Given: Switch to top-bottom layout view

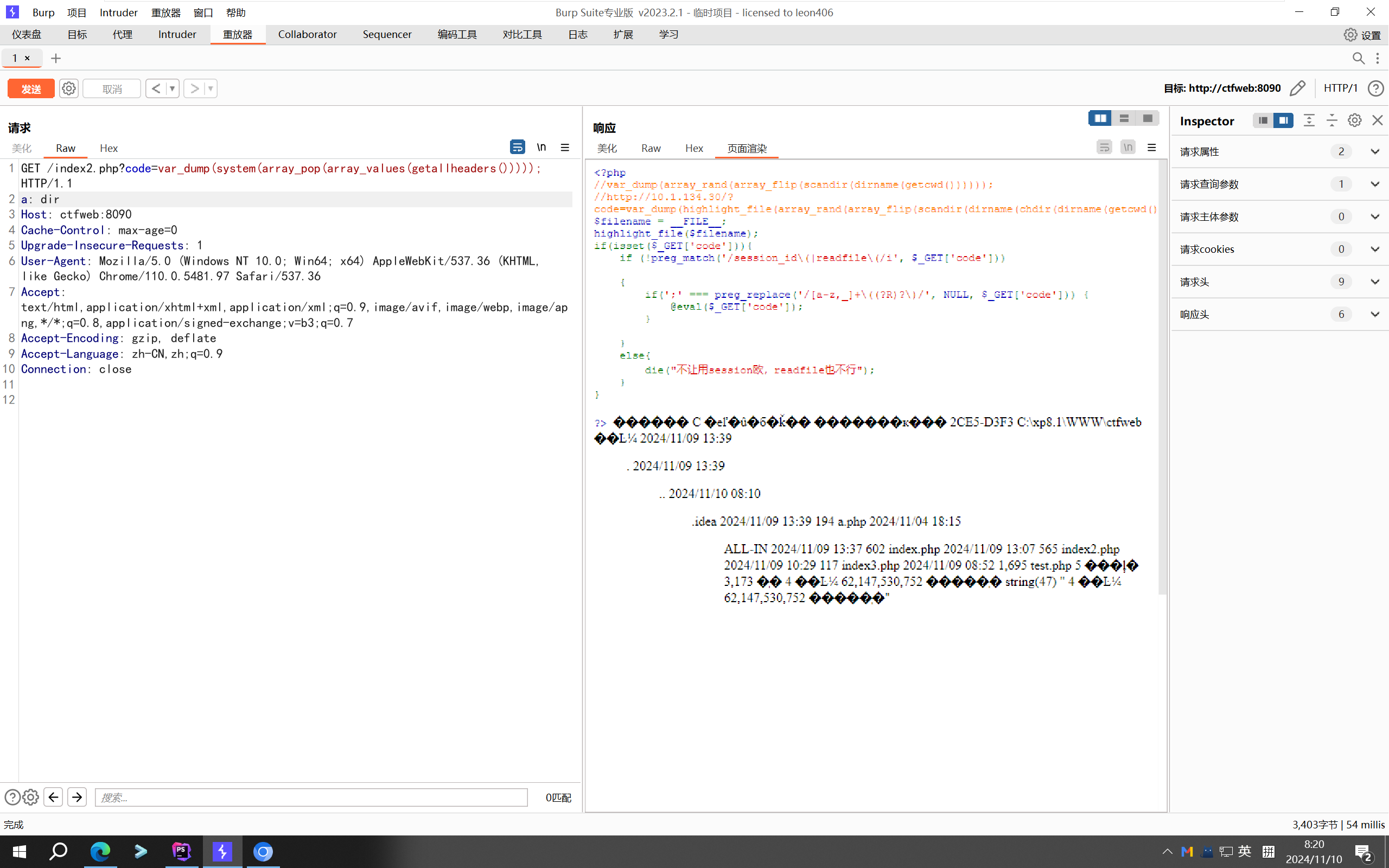Looking at the screenshot, I should 1124,118.
